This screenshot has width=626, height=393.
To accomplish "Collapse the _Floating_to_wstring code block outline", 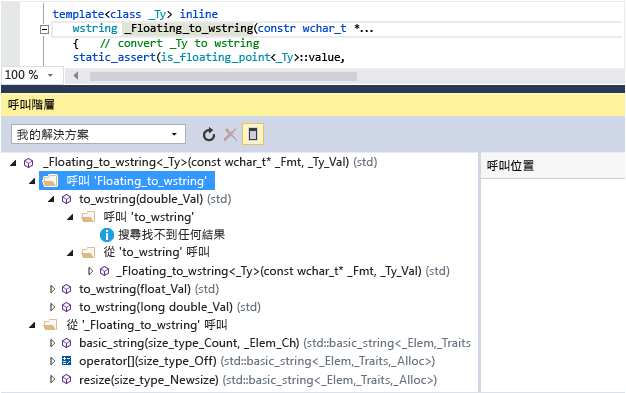I will (x=44, y=29).
